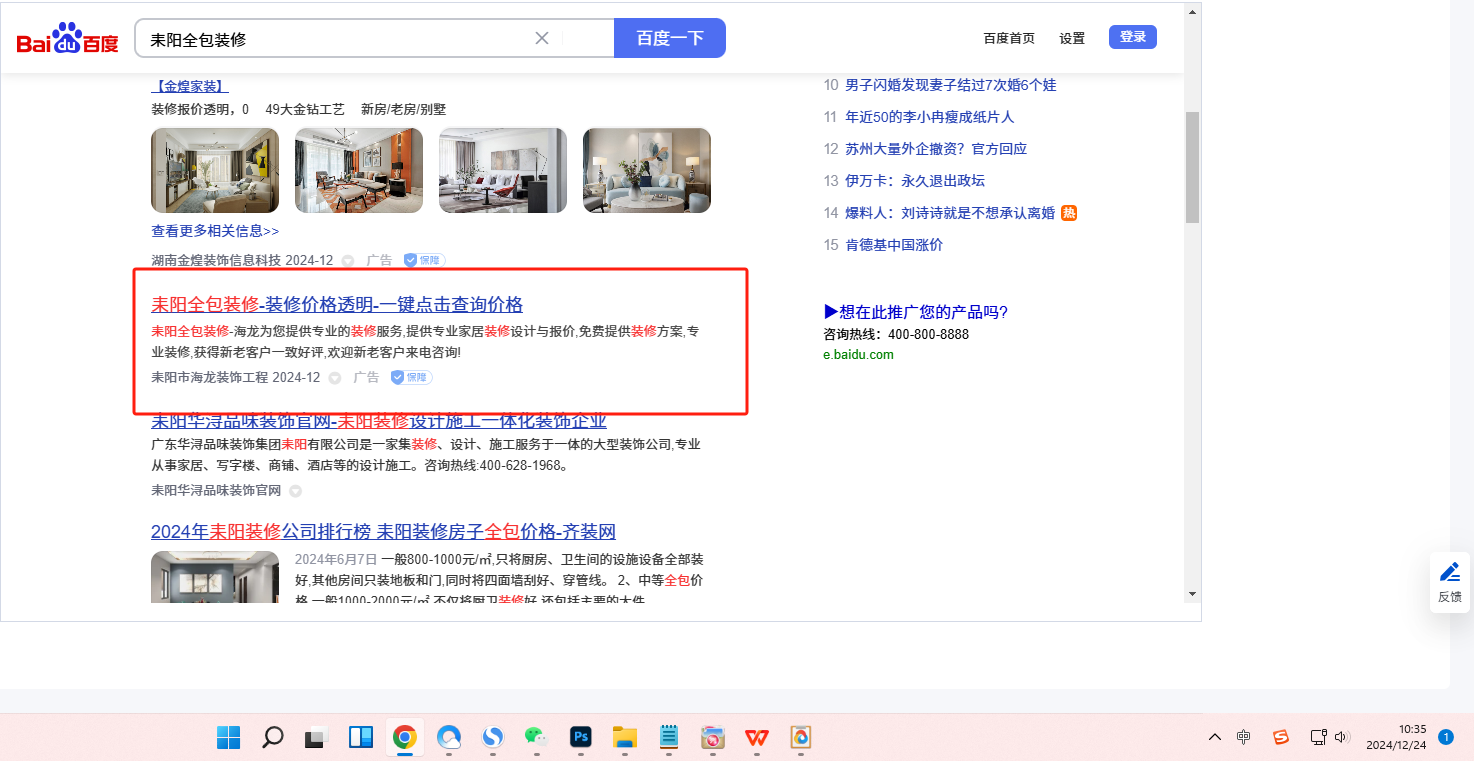Click the Sogou input method tray icon

(x=1281, y=737)
